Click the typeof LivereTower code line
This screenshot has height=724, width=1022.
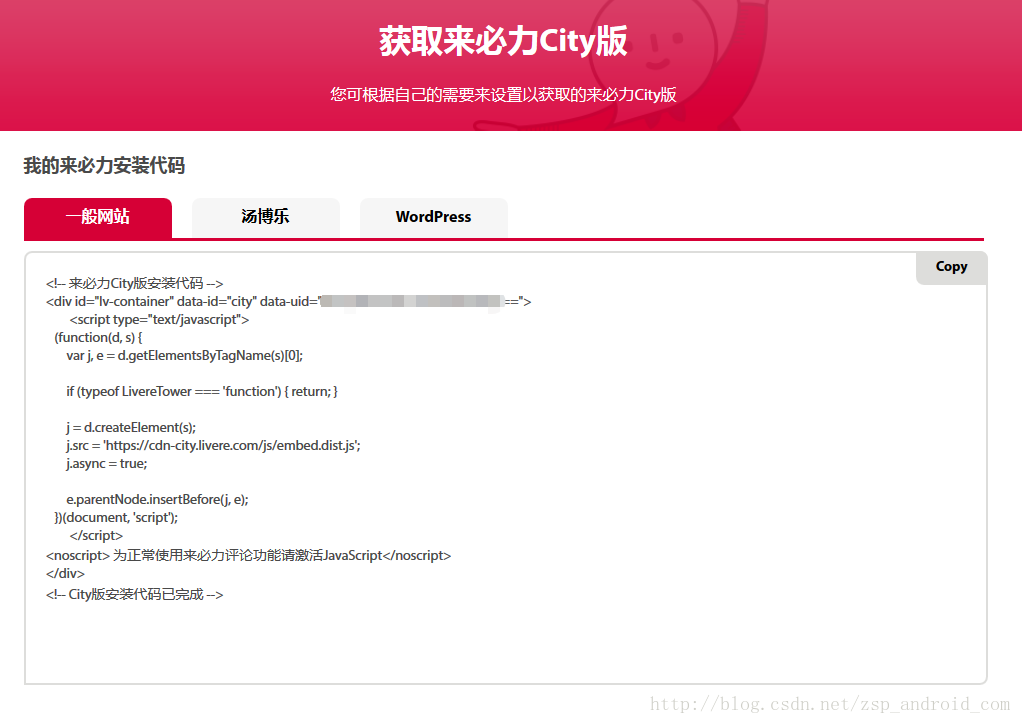pyautogui.click(x=202, y=392)
